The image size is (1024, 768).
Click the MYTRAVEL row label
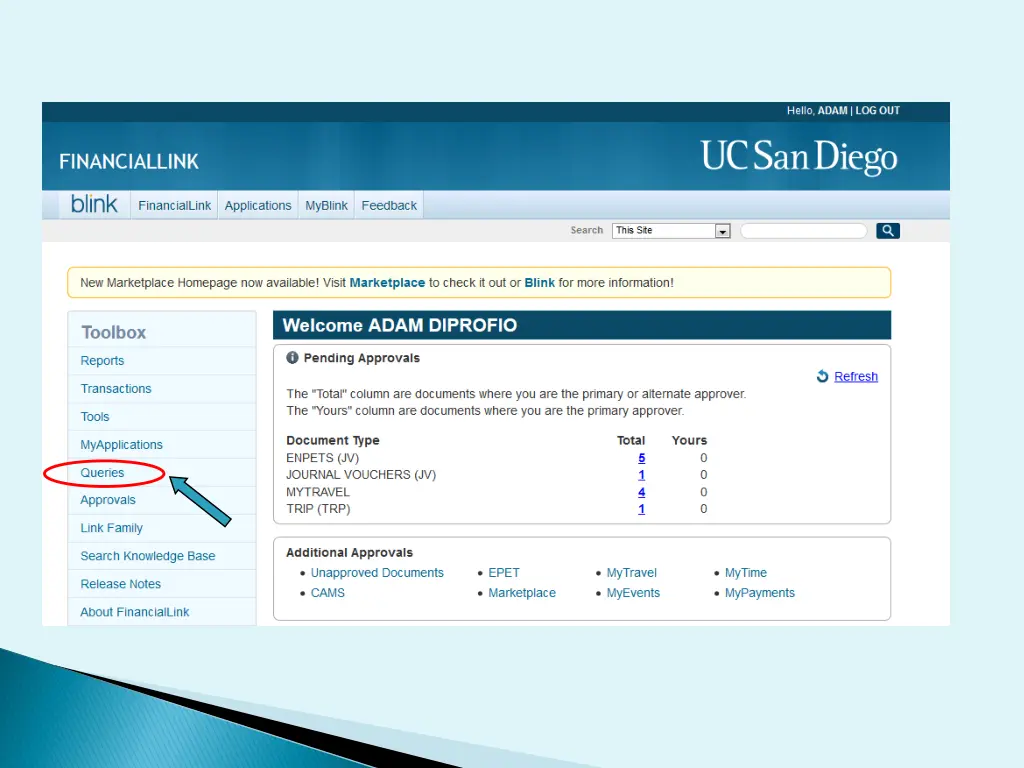click(x=318, y=492)
